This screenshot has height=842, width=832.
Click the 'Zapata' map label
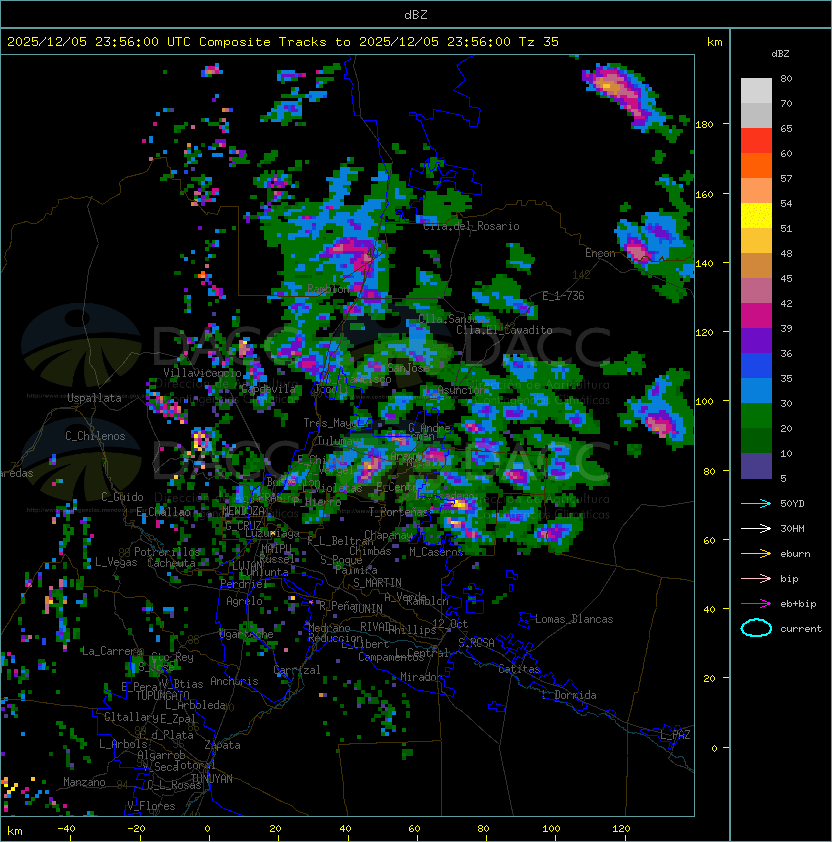tap(222, 745)
